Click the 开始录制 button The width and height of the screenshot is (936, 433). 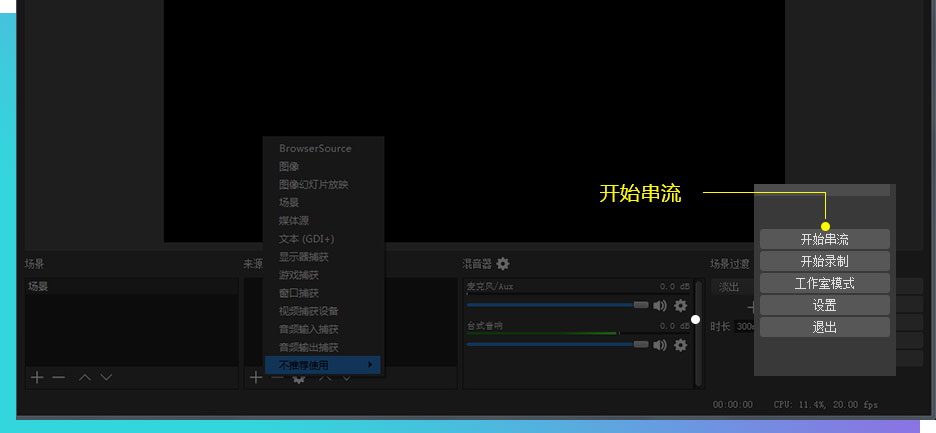824,261
